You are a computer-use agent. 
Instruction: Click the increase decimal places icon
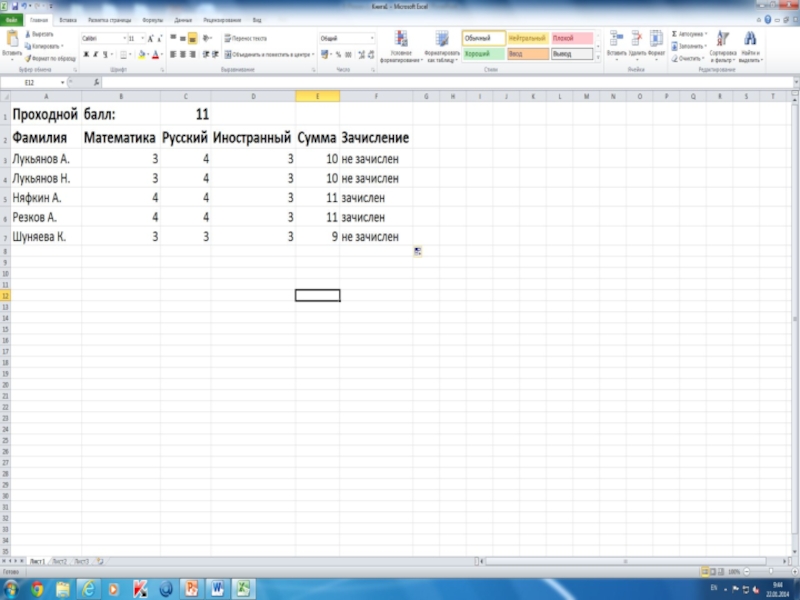pos(362,55)
